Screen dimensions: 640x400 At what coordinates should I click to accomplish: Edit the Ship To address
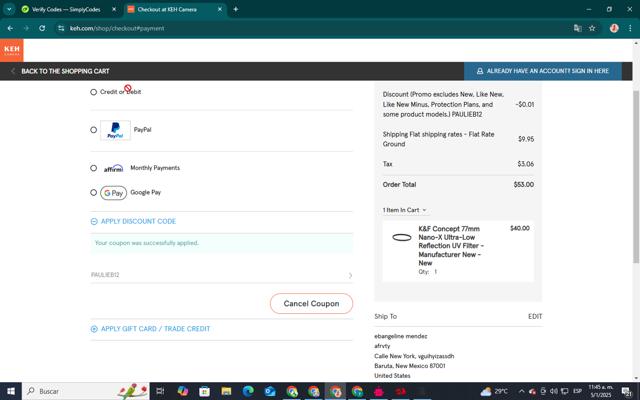click(535, 316)
